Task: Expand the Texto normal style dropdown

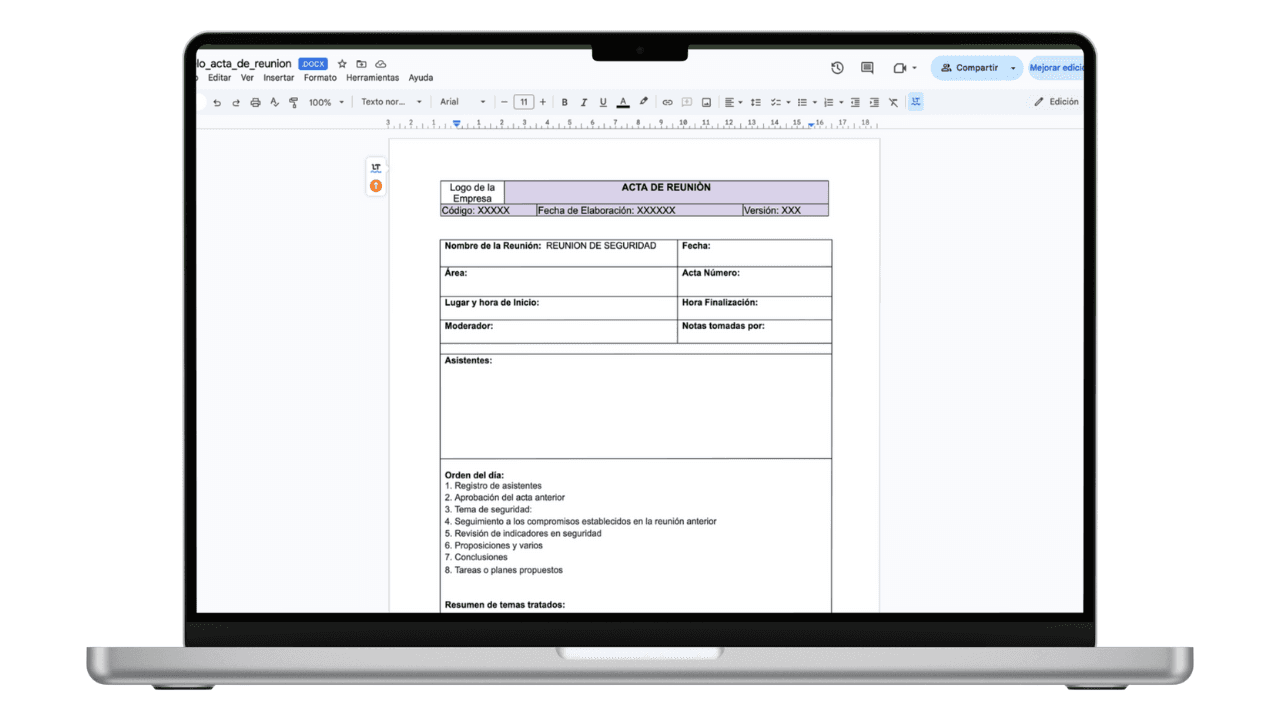Action: (391, 102)
